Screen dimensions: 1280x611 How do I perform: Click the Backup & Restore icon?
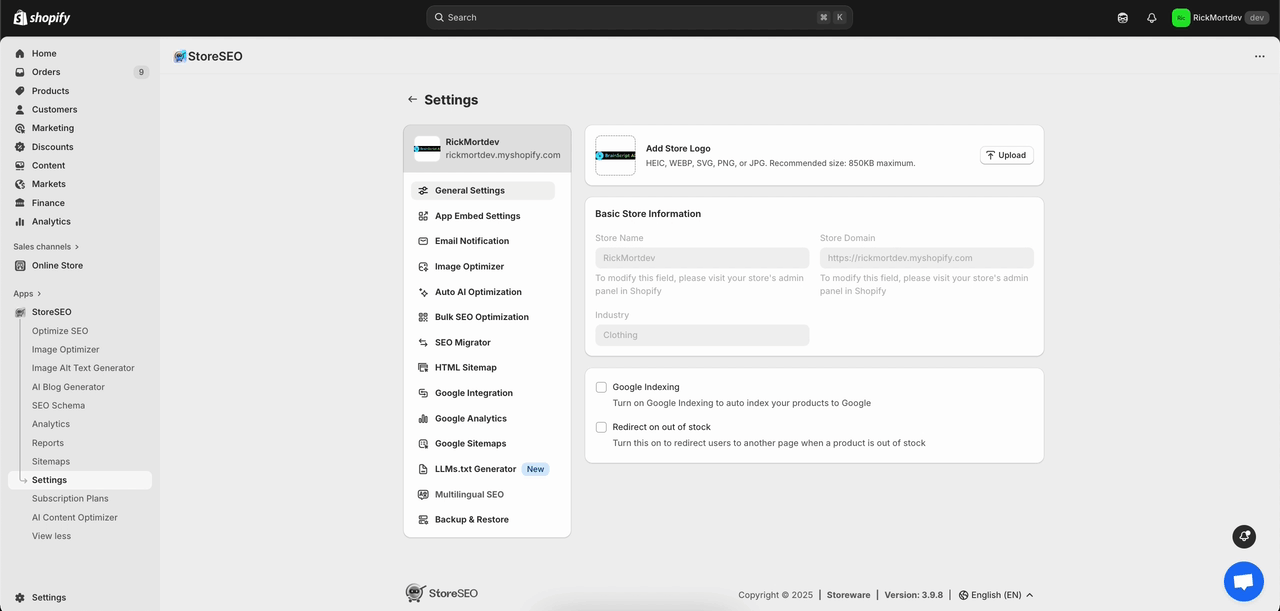click(424, 520)
